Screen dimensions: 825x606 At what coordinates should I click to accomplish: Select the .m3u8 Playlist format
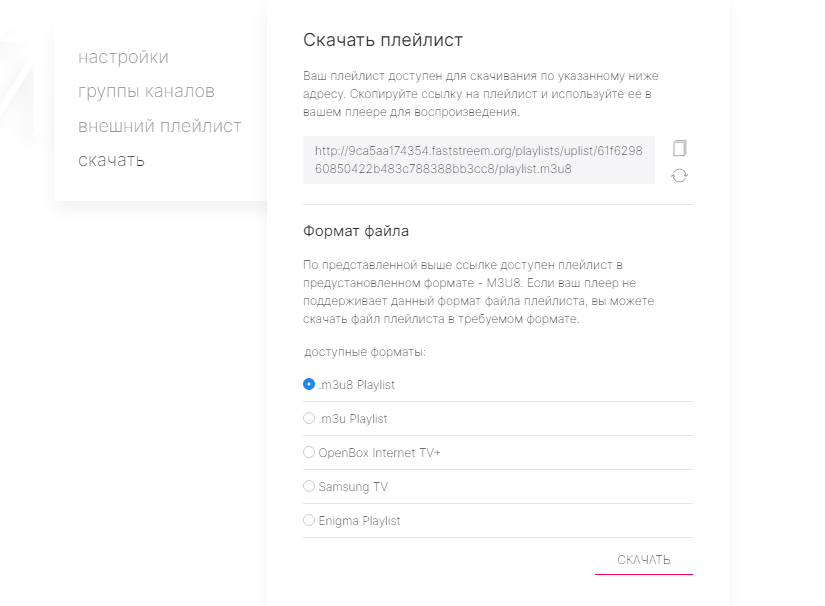[309, 384]
